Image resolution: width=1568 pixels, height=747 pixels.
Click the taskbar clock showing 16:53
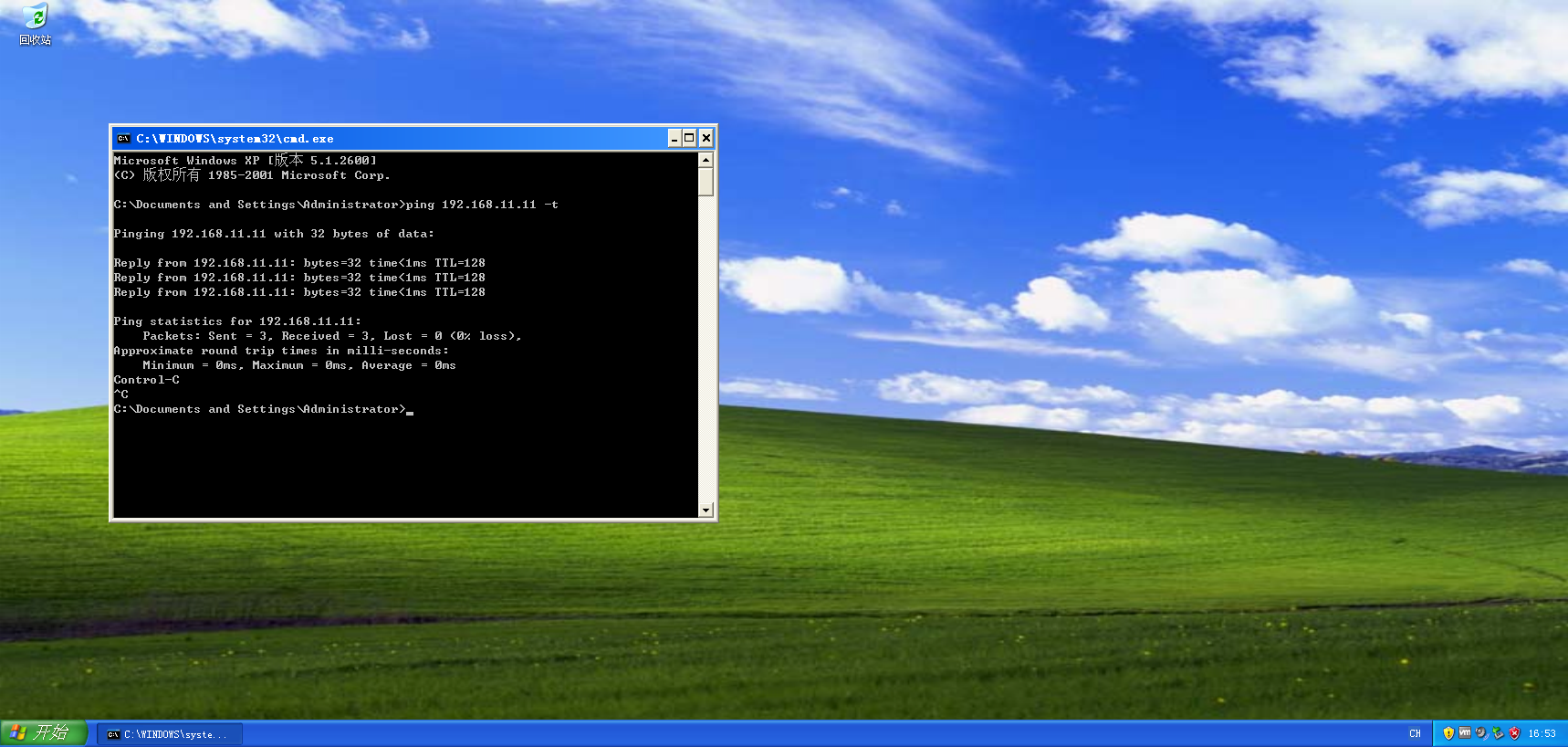tap(1542, 733)
